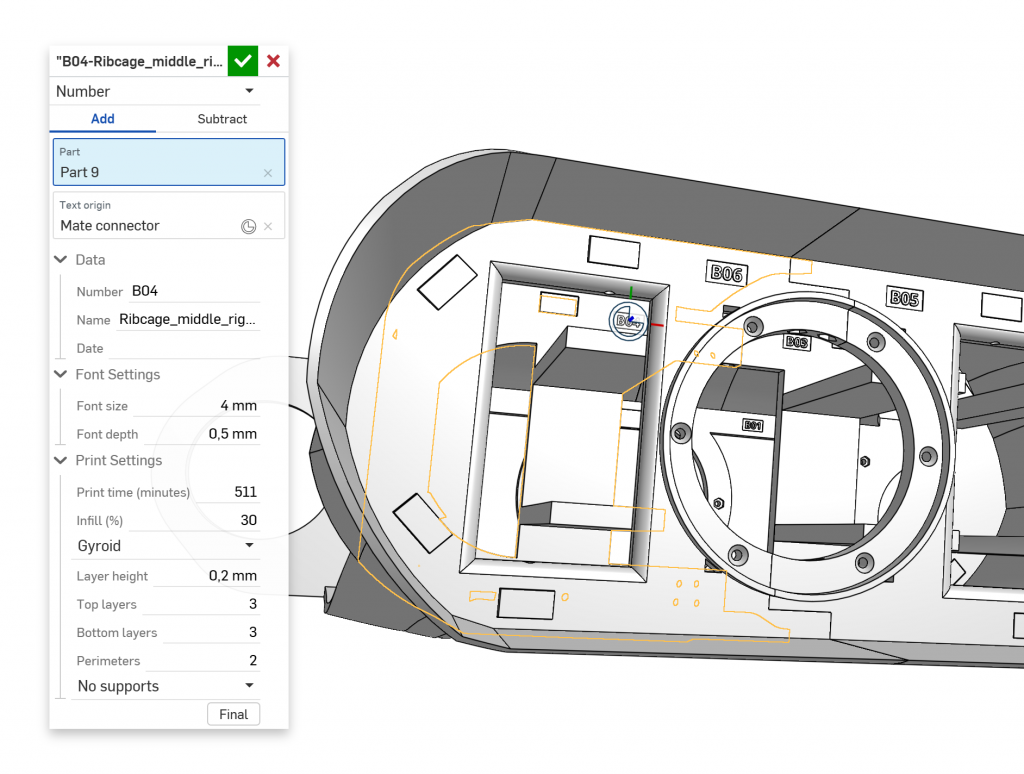
Task: Switch to the Subtract tab
Action: point(222,119)
